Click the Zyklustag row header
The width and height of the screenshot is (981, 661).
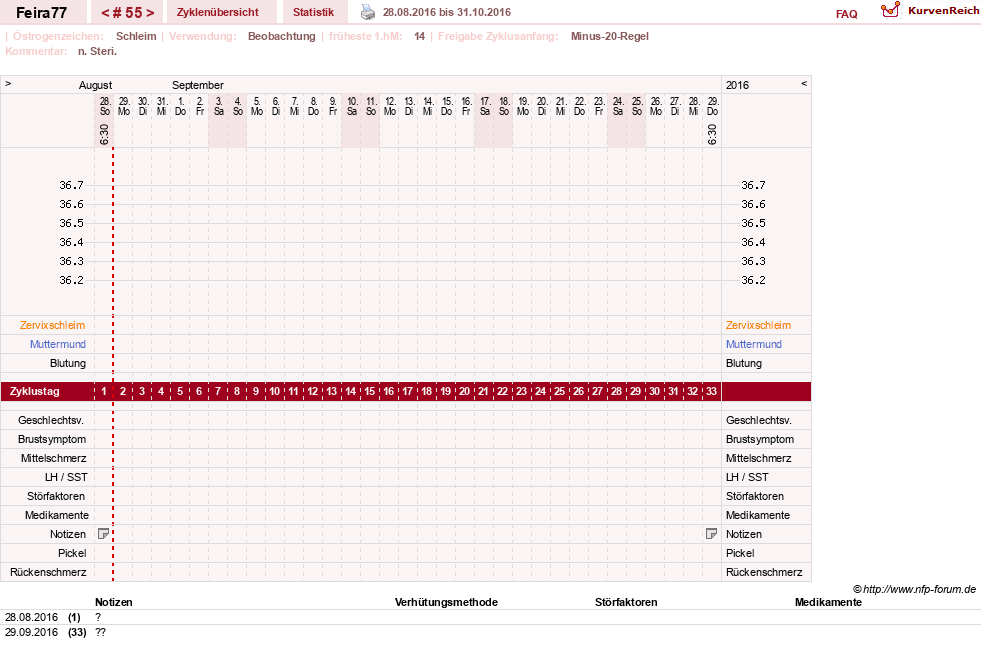pos(35,391)
